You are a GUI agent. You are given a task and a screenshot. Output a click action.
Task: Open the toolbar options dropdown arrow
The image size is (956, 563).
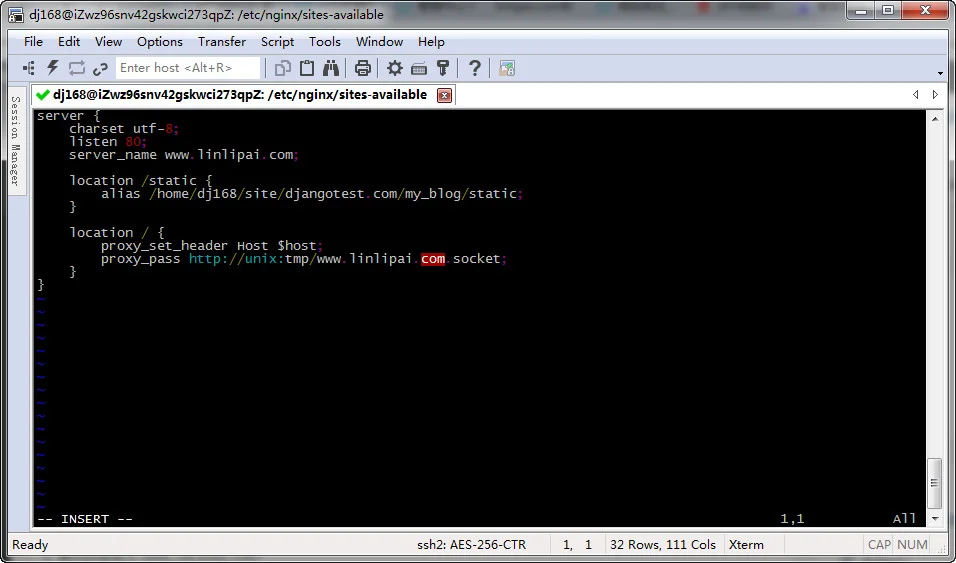[x=940, y=73]
